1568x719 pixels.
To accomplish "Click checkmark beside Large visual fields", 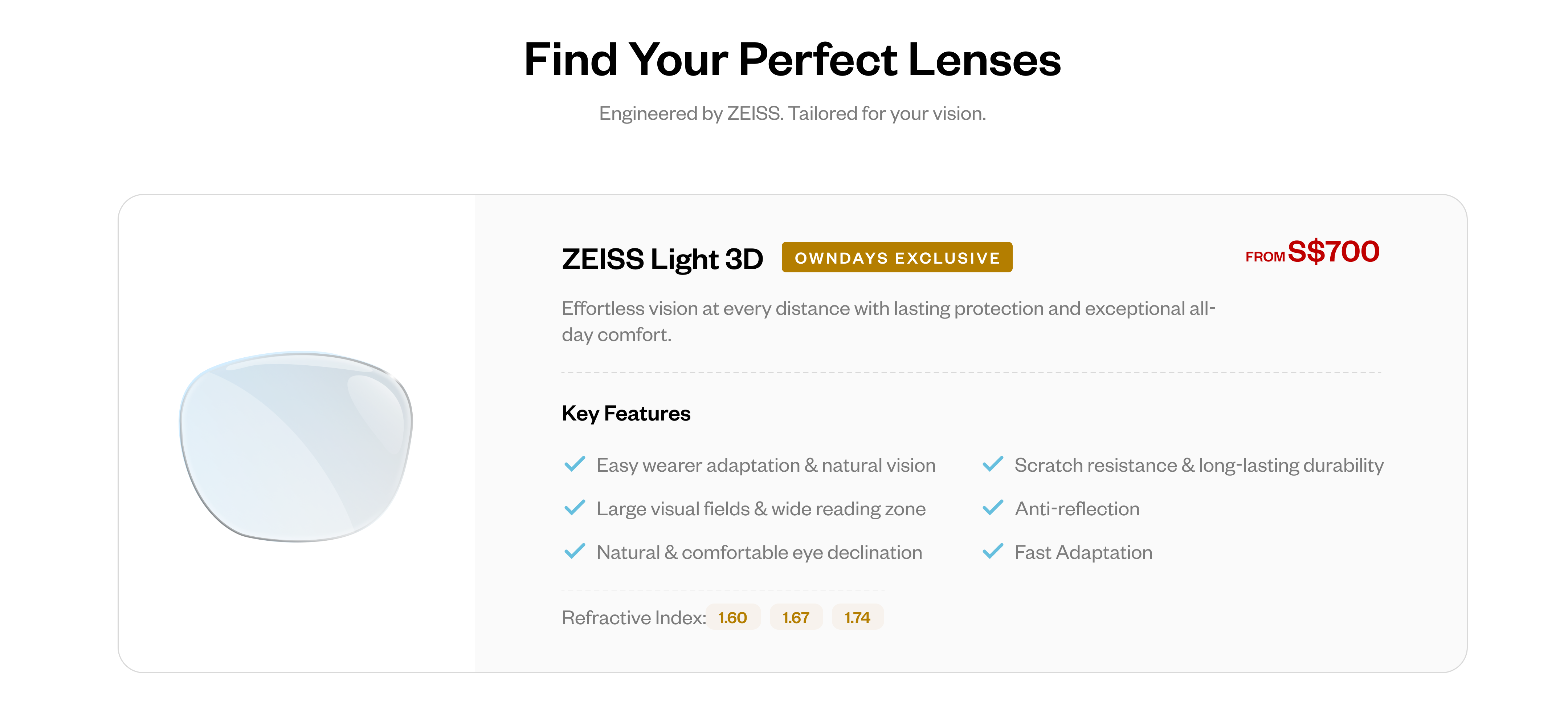I will (575, 508).
